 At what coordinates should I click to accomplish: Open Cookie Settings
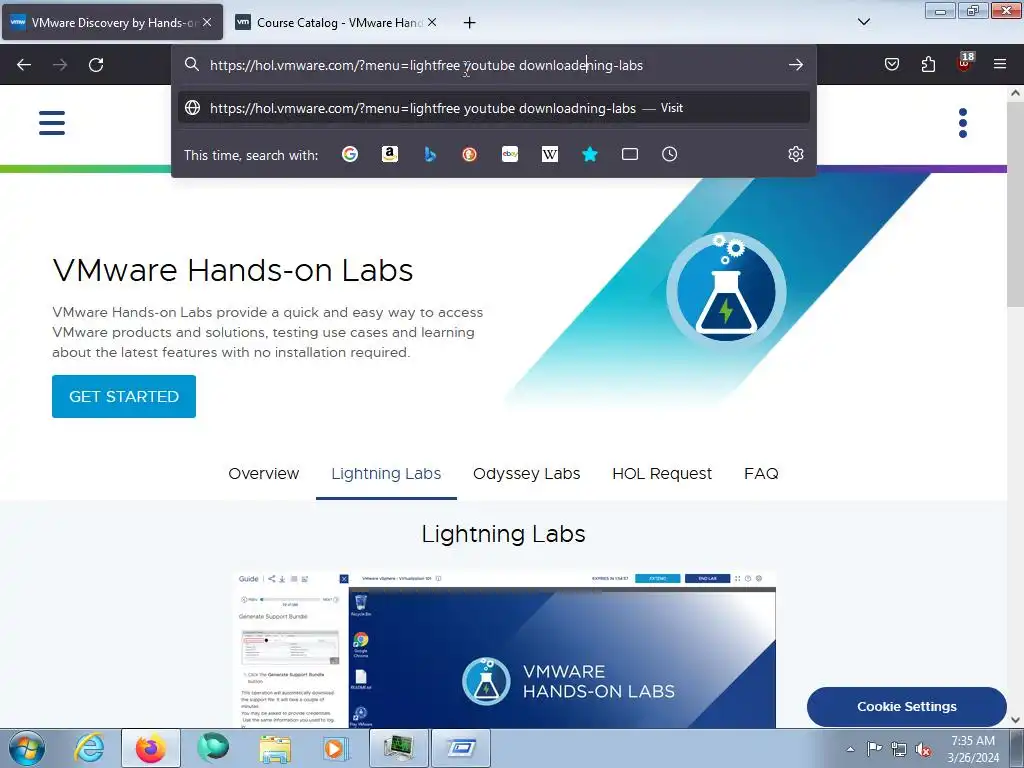906,707
